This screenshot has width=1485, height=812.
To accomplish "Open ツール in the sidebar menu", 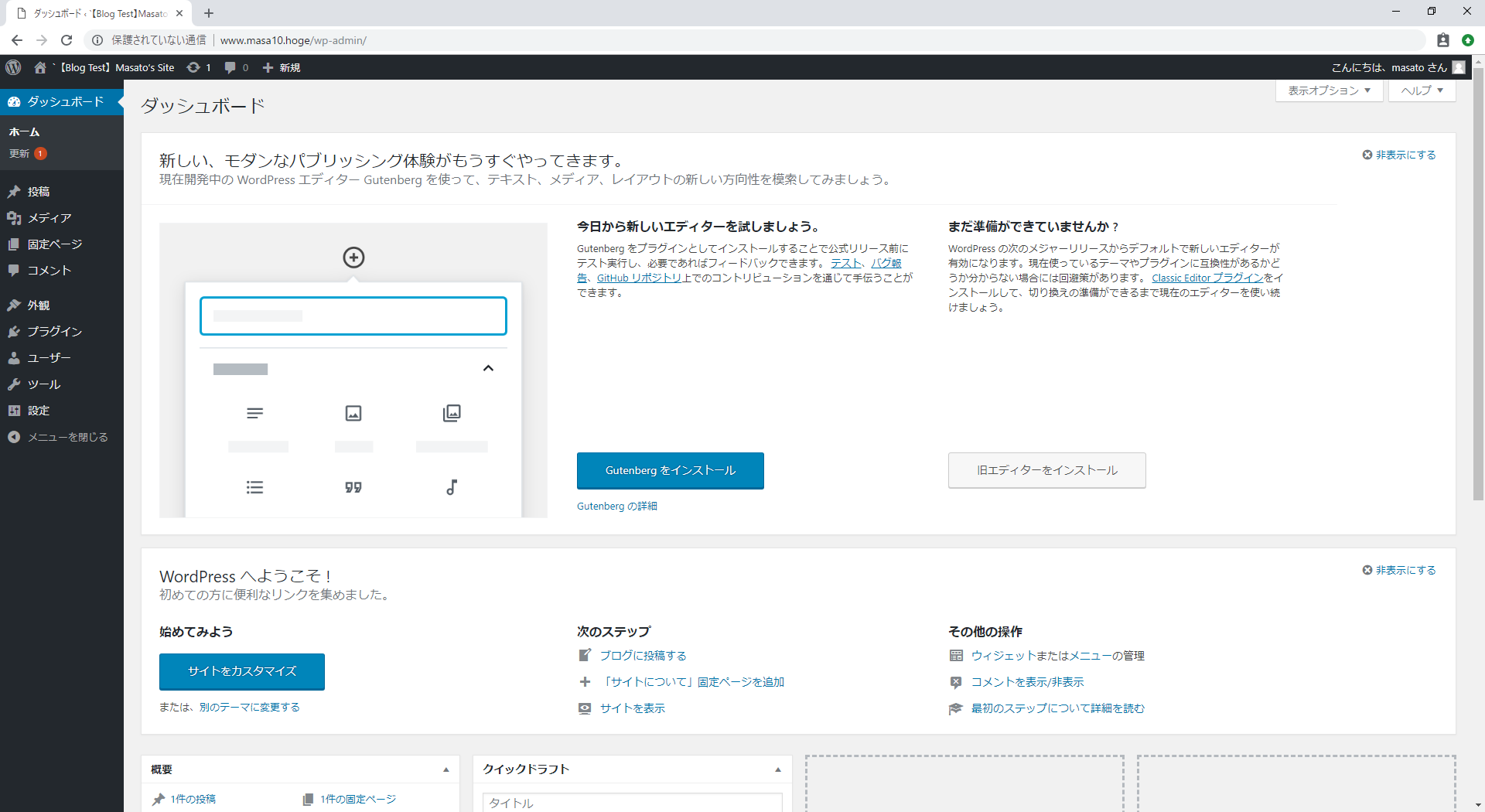I will 62,384.
